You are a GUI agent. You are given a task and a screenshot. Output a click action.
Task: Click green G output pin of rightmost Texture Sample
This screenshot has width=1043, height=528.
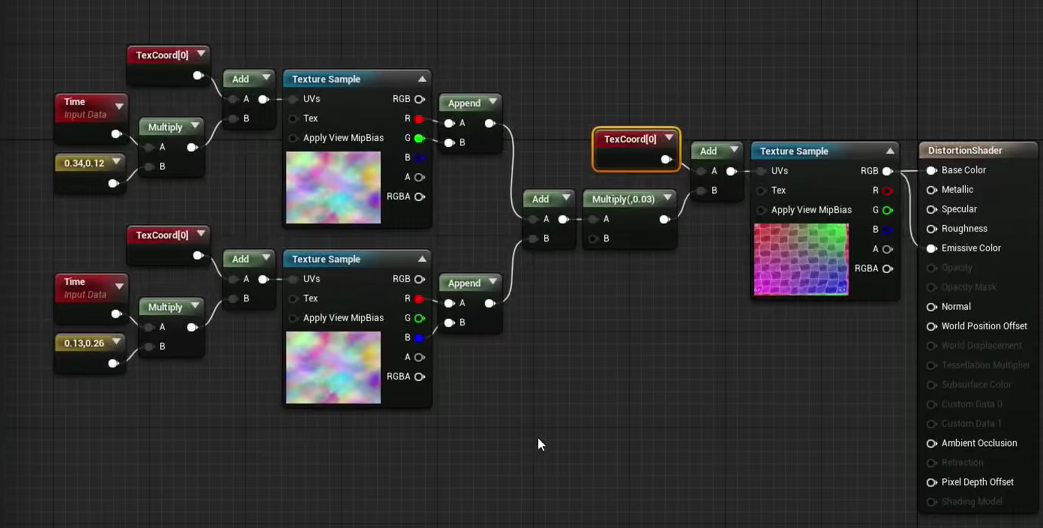coord(887,210)
